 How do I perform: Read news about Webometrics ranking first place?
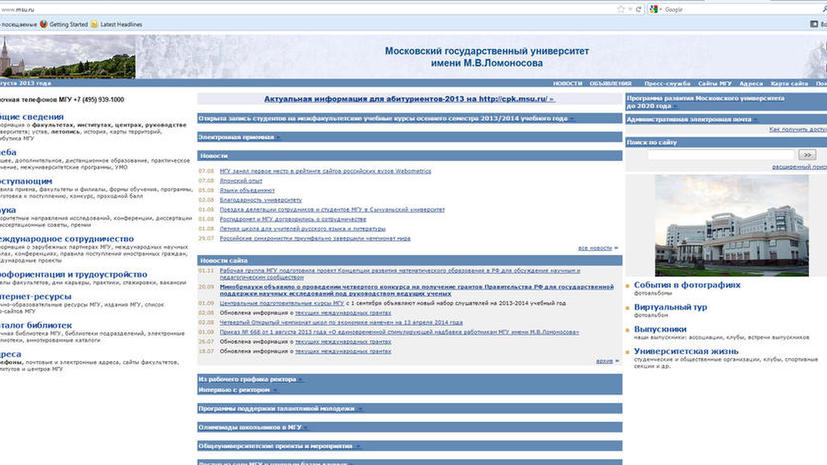pyautogui.click(x=325, y=171)
